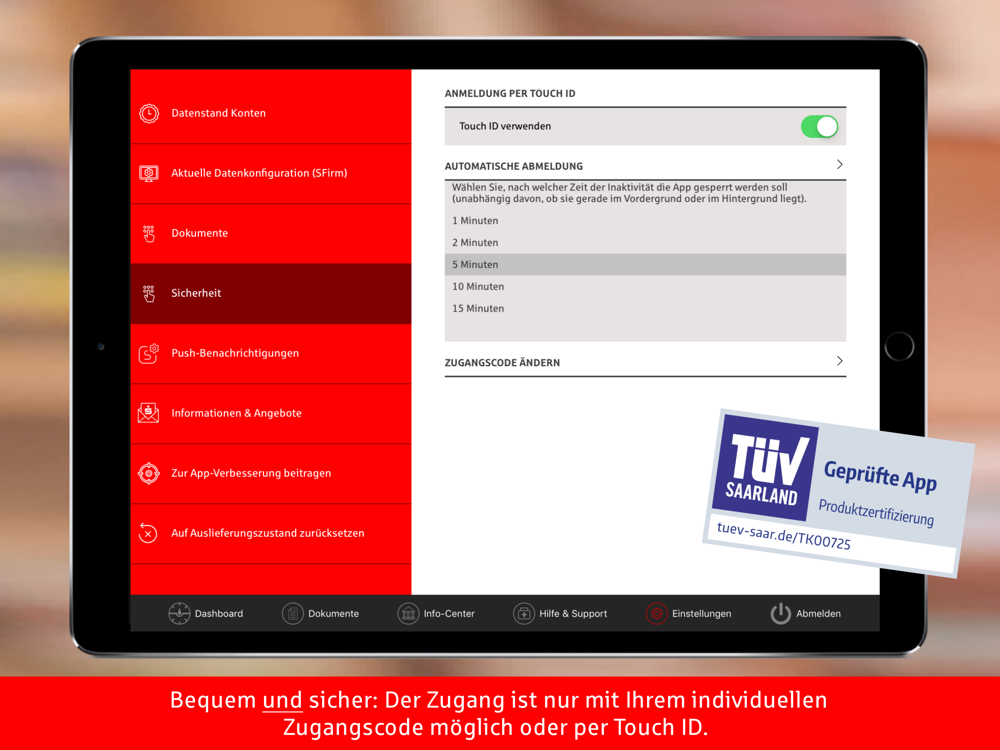Click the keypad-hand icon beside Sicherheit

click(x=149, y=293)
